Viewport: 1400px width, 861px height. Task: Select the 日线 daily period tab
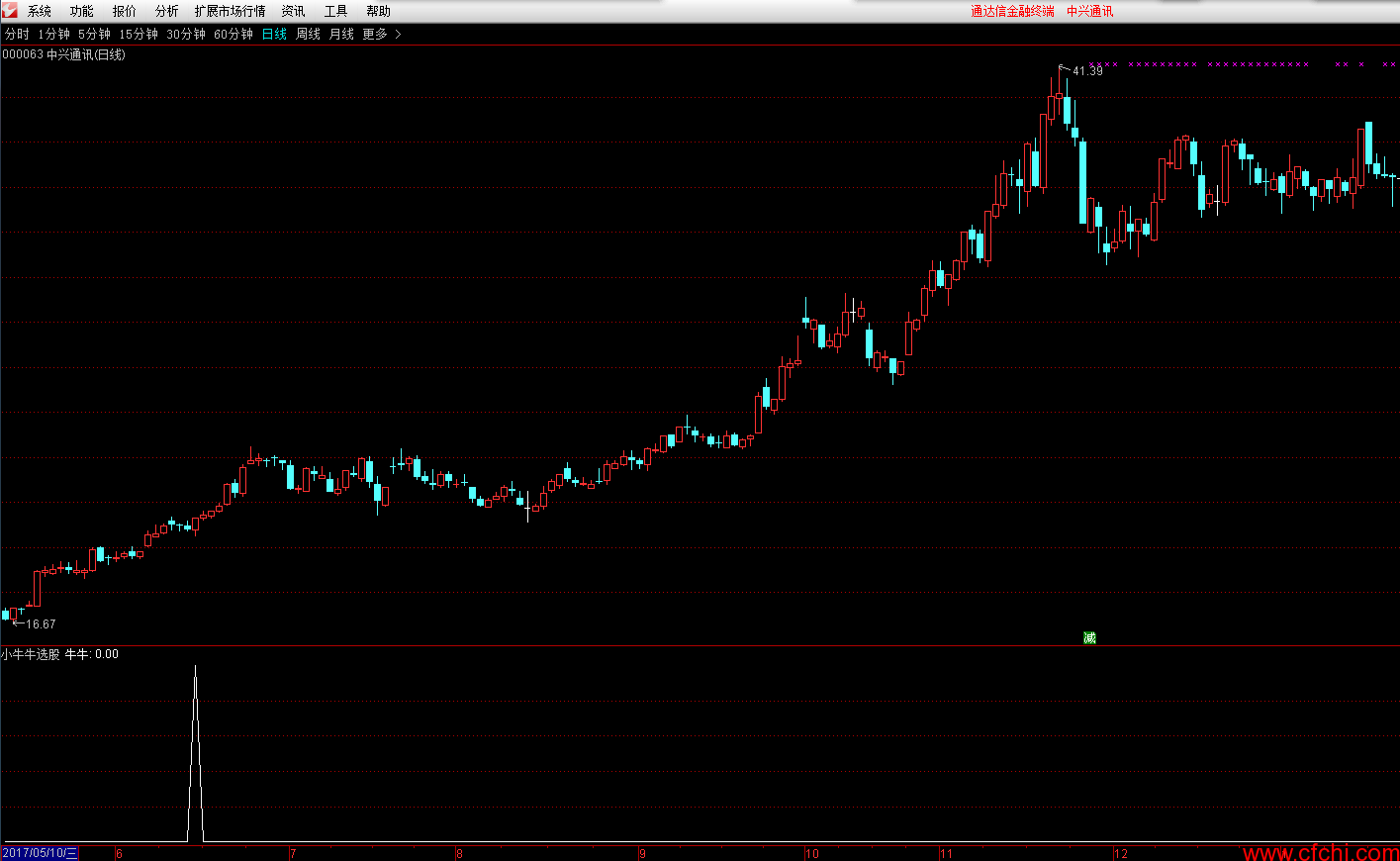[274, 34]
